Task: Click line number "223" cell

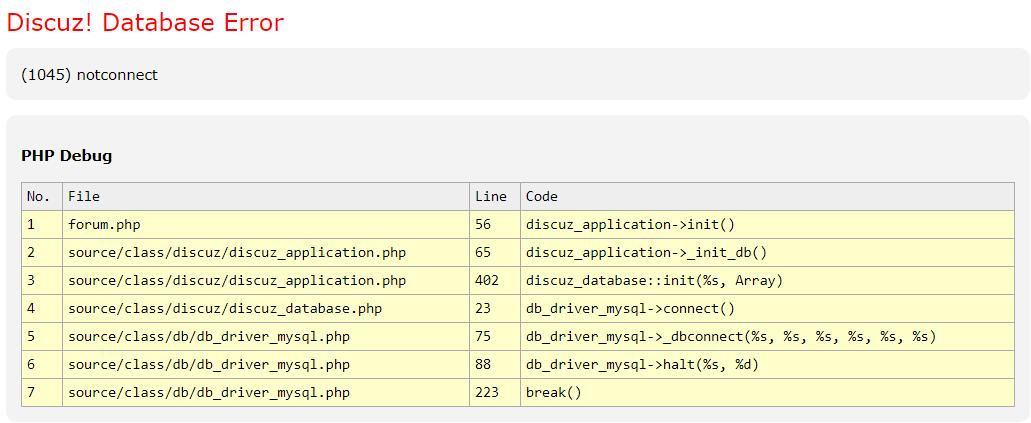Action: pyautogui.click(x=494, y=393)
